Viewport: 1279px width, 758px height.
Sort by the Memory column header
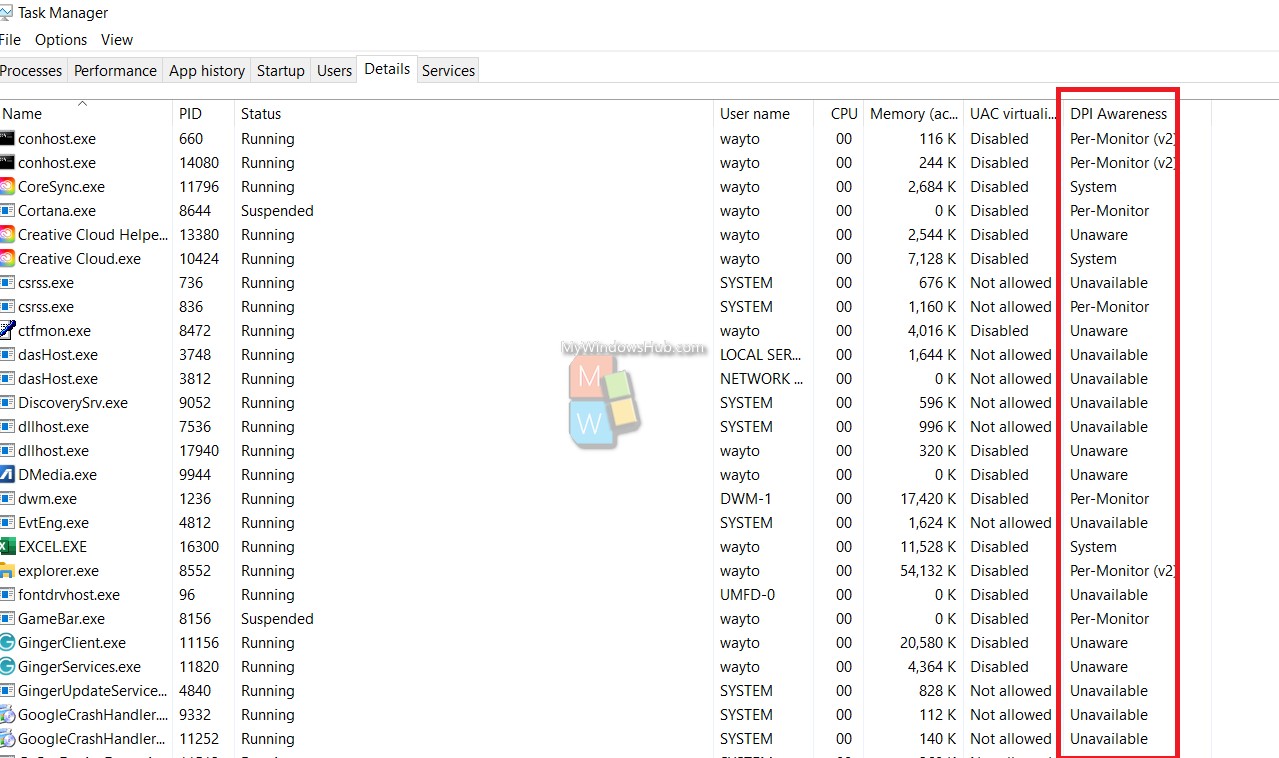tap(913, 113)
